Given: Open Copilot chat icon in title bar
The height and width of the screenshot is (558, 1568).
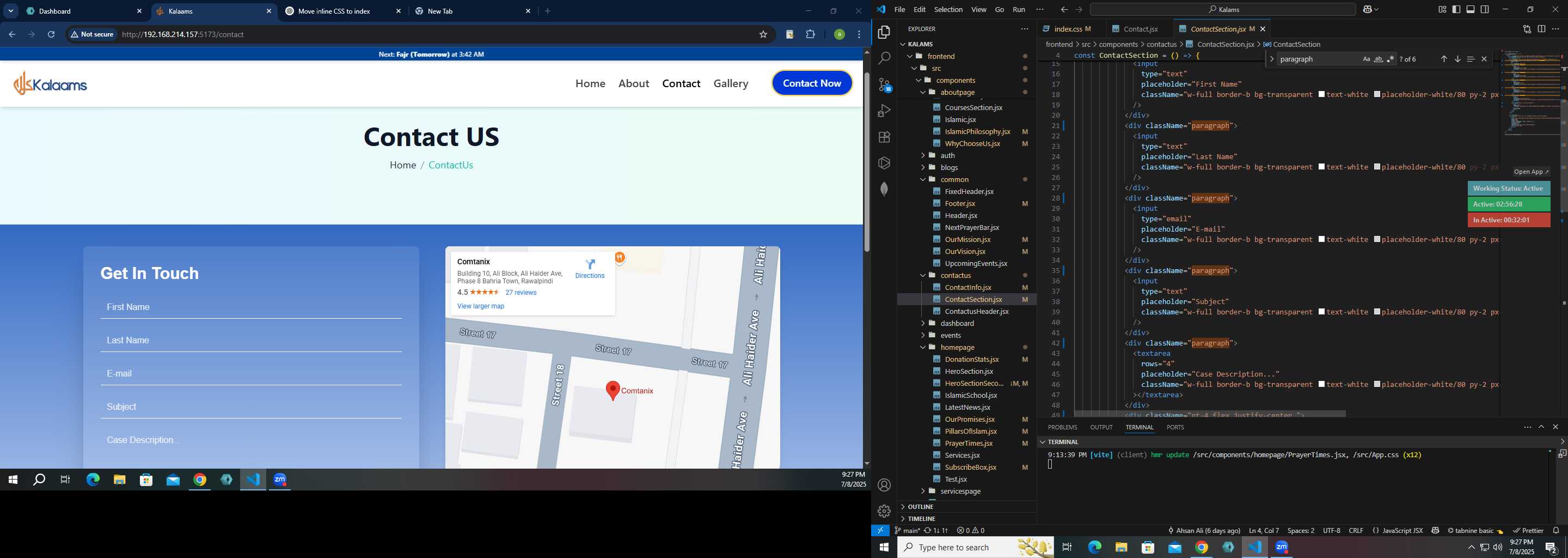Looking at the screenshot, I should (1367, 9).
